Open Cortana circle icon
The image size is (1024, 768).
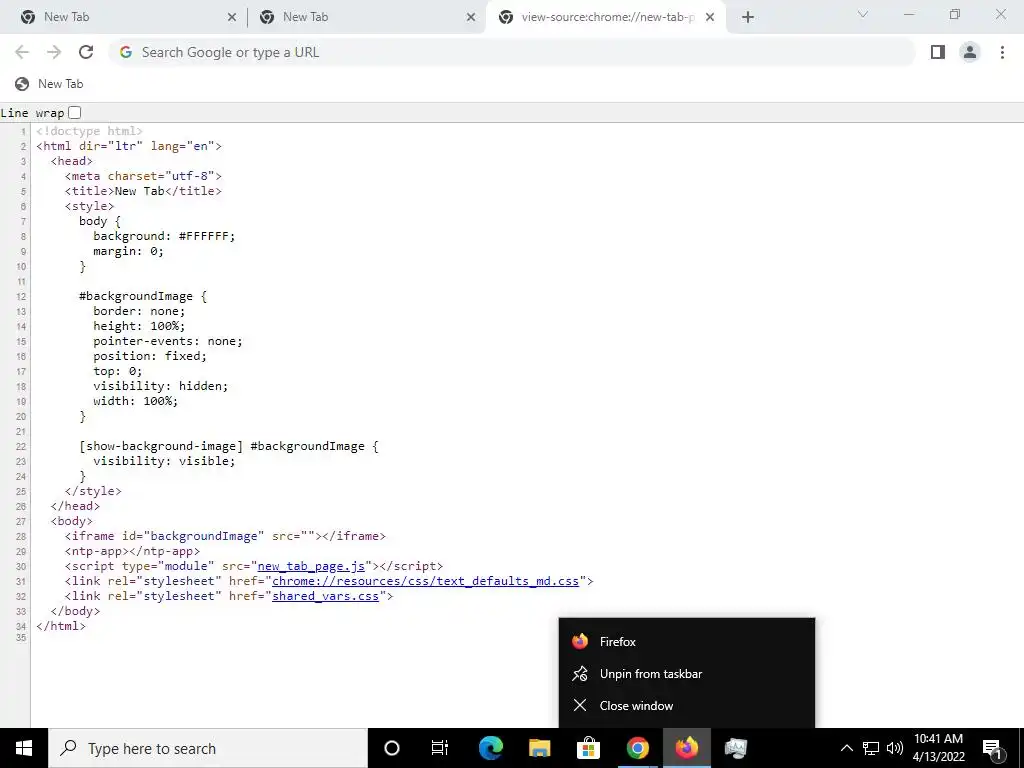[x=392, y=748]
